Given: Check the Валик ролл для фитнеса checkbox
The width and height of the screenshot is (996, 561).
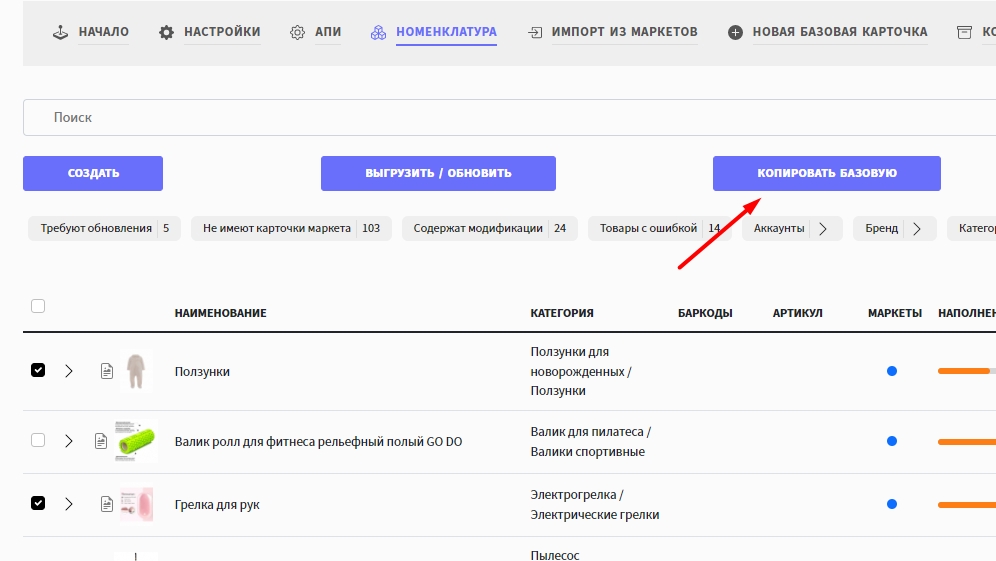Looking at the screenshot, I should pyautogui.click(x=38, y=440).
